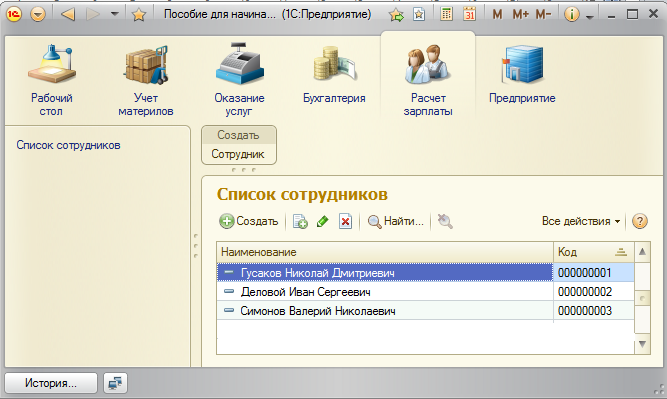This screenshot has width=667, height=399.
Task: Open the info help icon
Action: pyautogui.click(x=572, y=14)
